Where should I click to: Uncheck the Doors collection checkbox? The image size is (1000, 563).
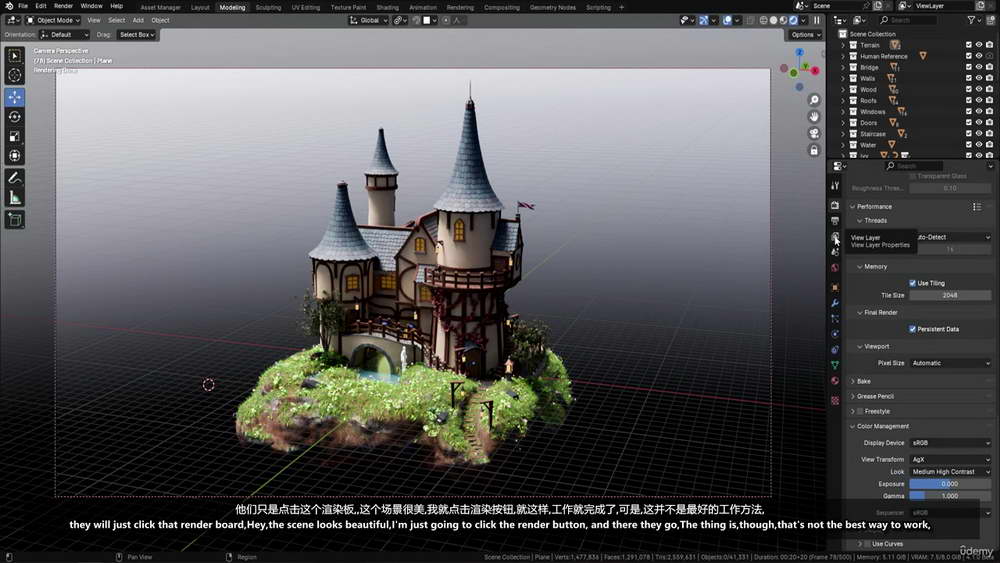969,122
